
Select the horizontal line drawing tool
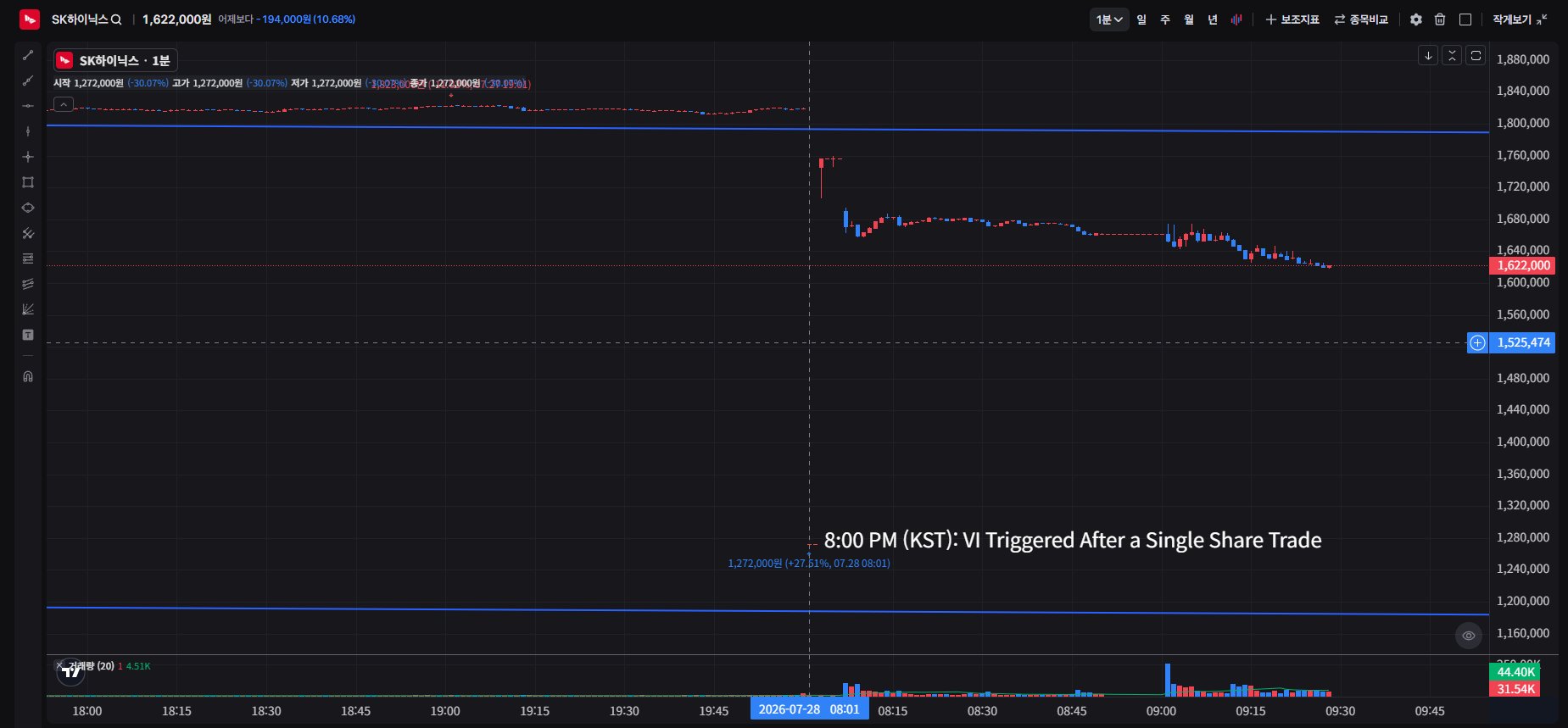coord(28,106)
